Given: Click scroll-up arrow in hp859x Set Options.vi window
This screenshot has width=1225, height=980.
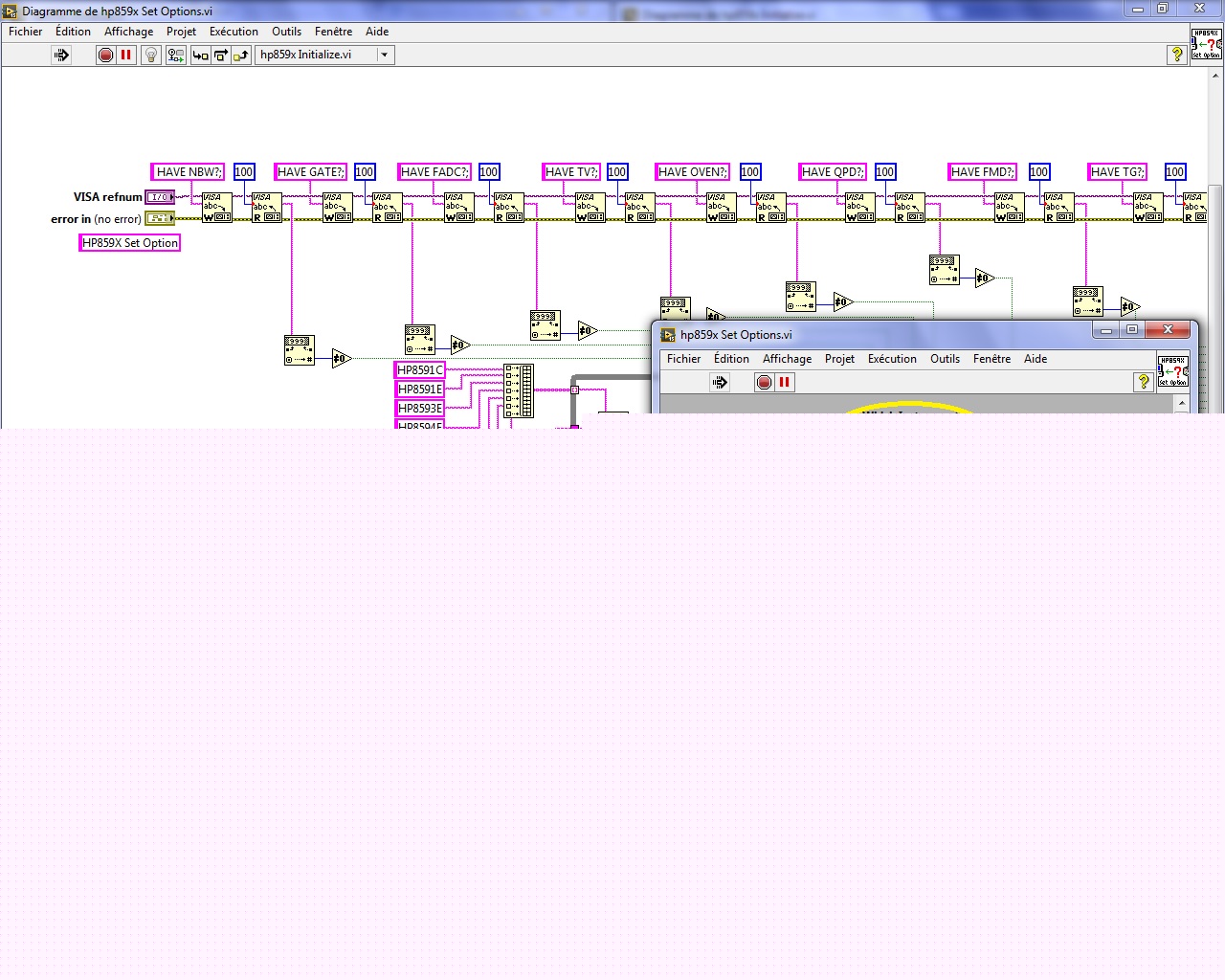Looking at the screenshot, I should click(x=1182, y=403).
